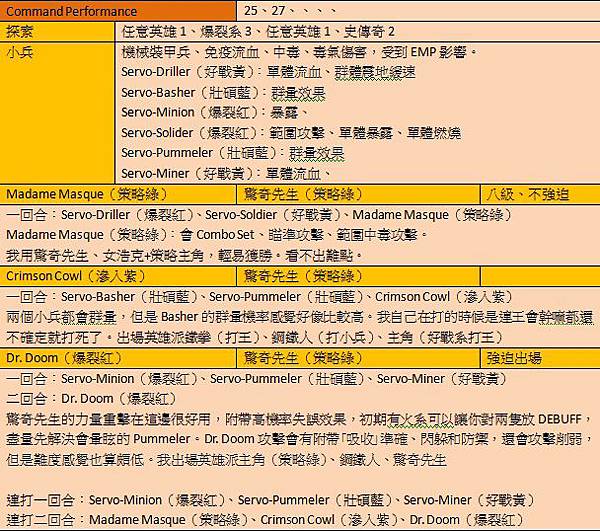Click the "小兵" label cell
This screenshot has width=600, height=531.
pos(57,112)
